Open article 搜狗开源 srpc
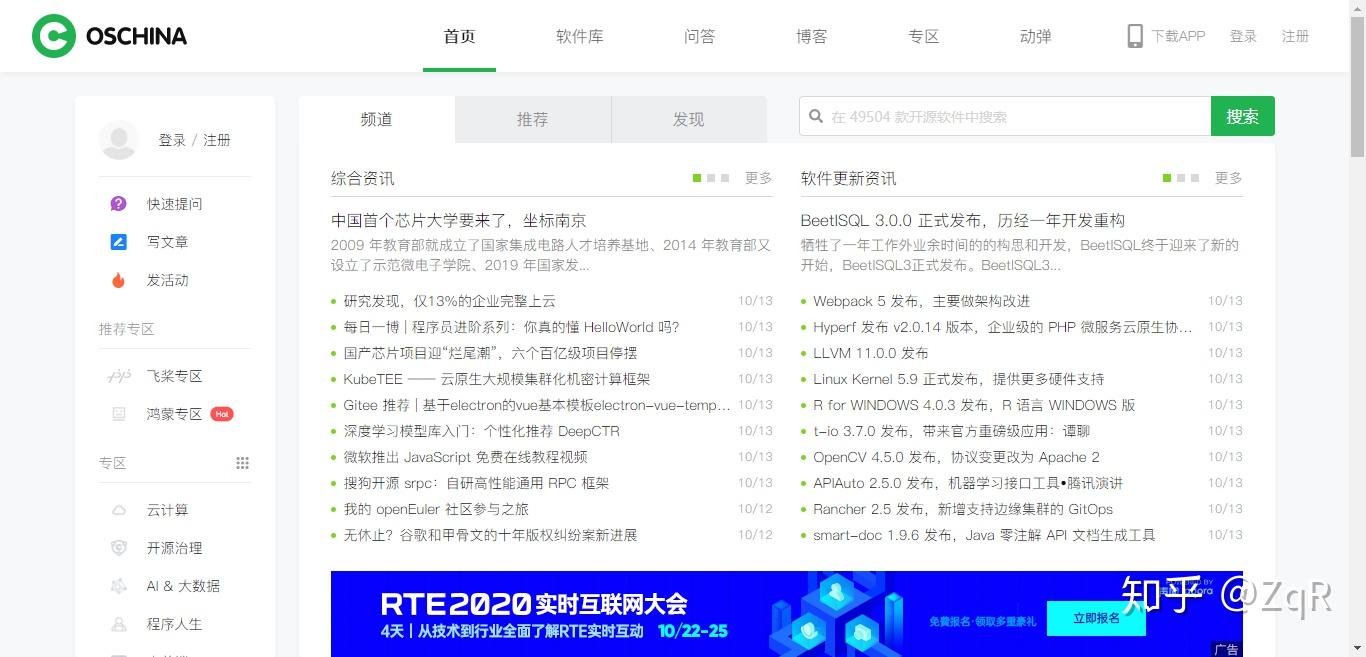 pyautogui.click(x=476, y=483)
